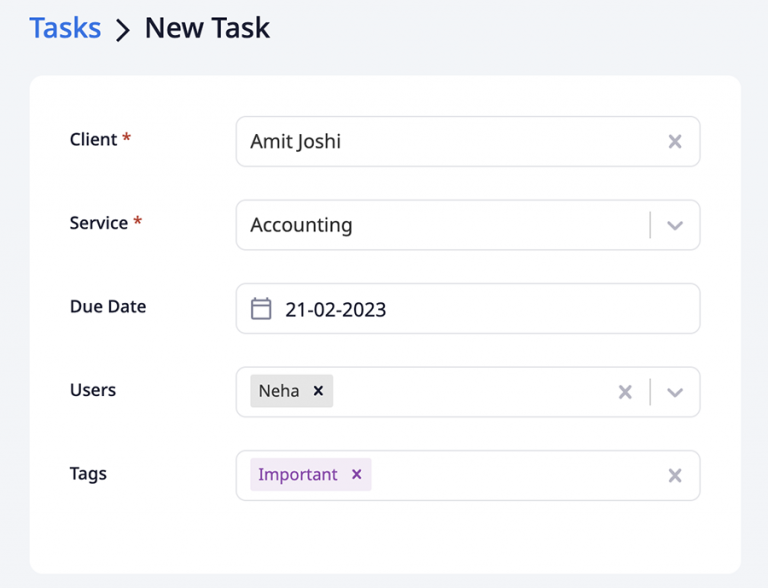Click the Client input field
The width and height of the screenshot is (768, 588).
(468, 142)
